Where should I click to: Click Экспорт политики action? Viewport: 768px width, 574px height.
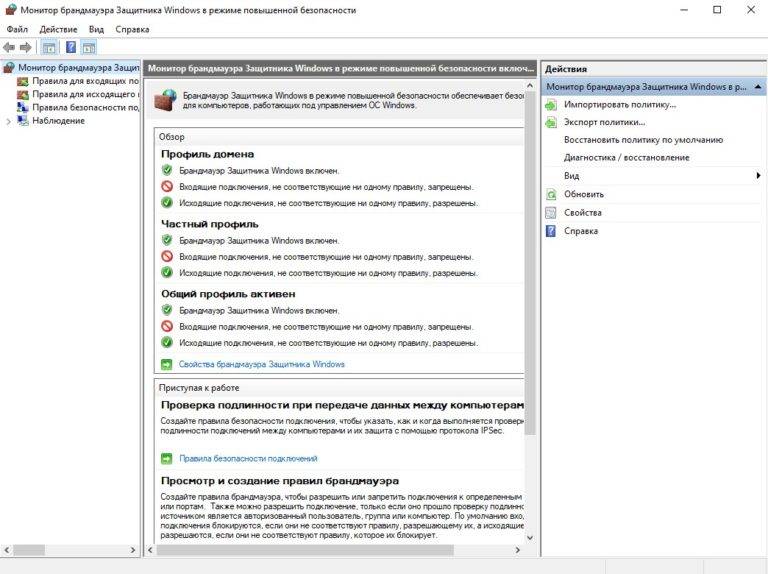pyautogui.click(x=604, y=122)
